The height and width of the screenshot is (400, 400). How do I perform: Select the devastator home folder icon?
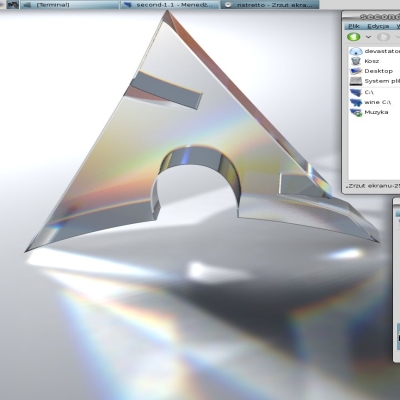(356, 51)
